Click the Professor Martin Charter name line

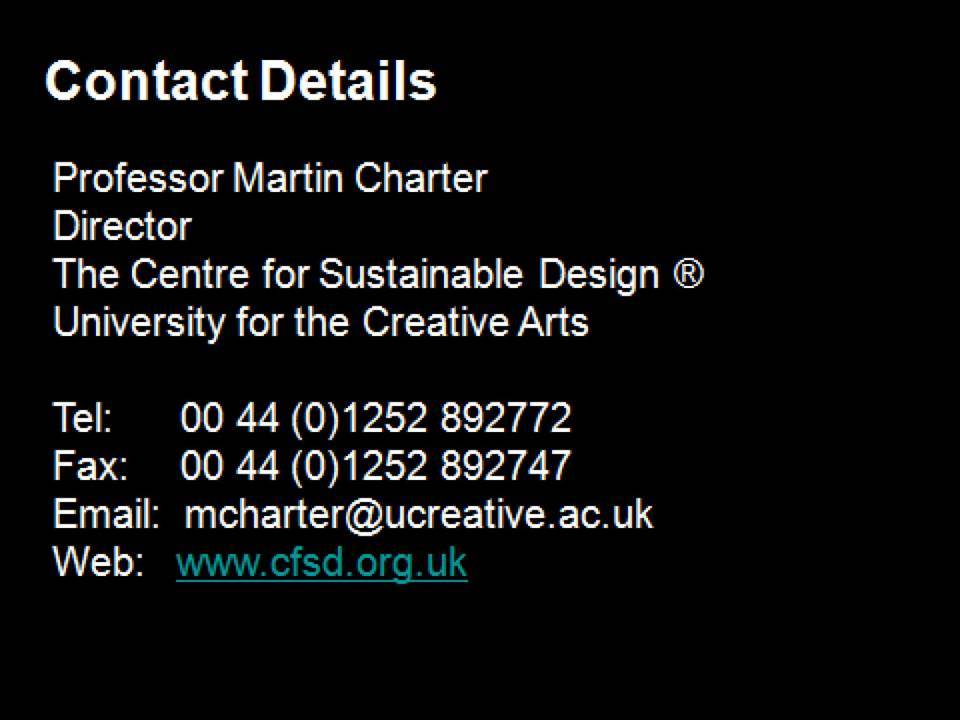tap(270, 178)
